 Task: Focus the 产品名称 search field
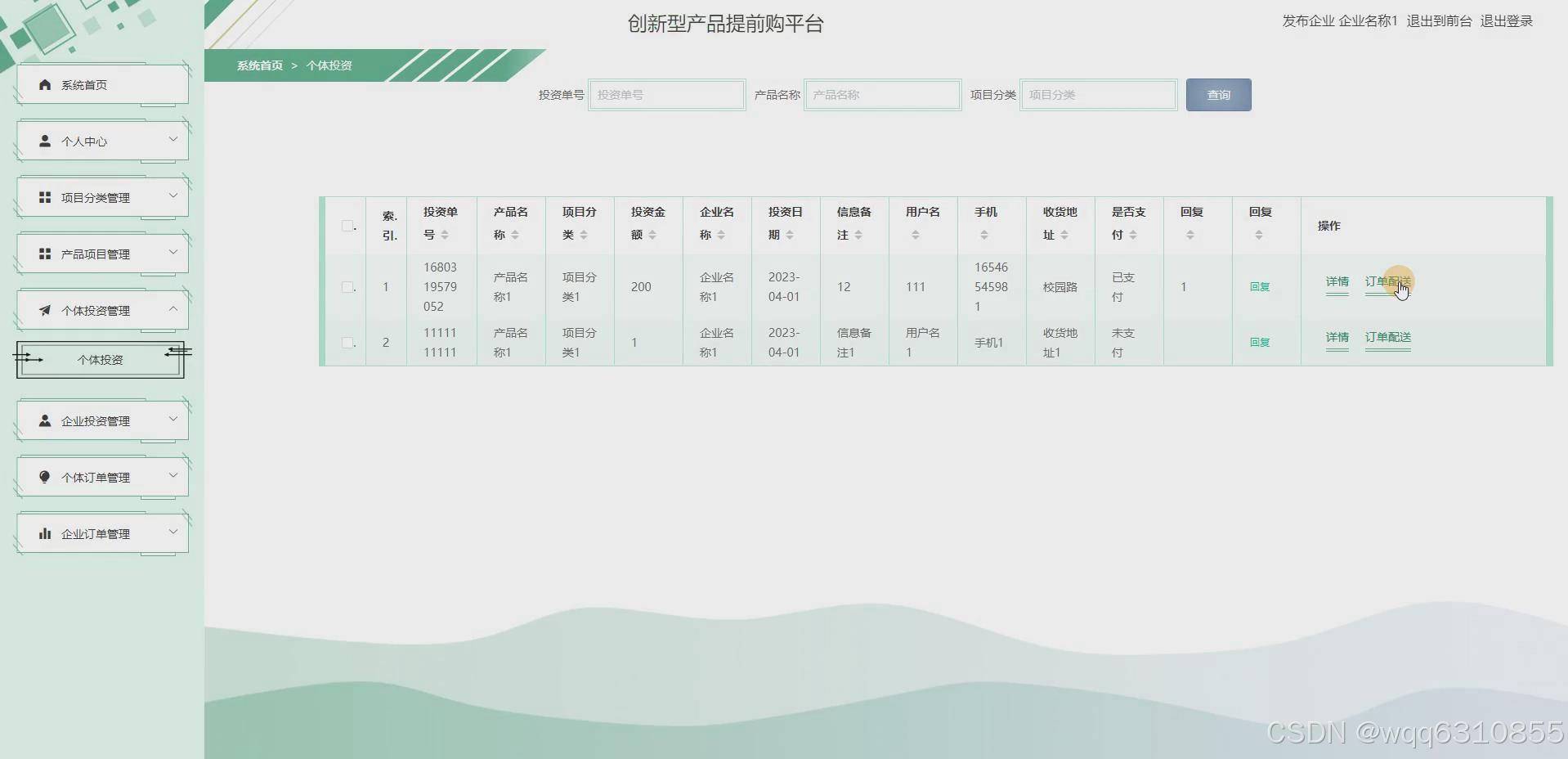click(883, 95)
